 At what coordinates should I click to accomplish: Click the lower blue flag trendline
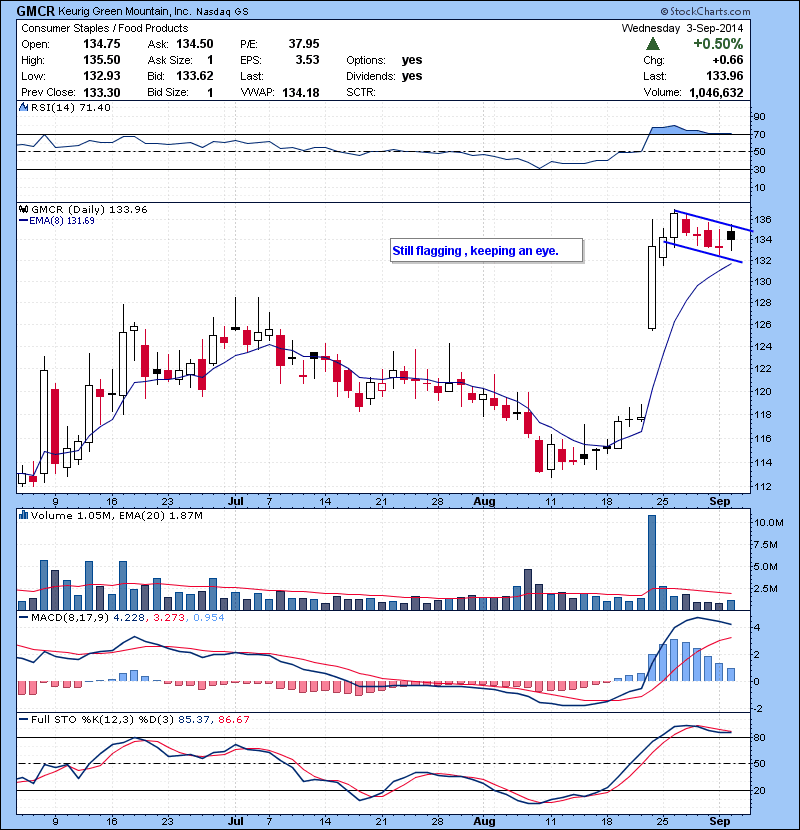[x=703, y=252]
